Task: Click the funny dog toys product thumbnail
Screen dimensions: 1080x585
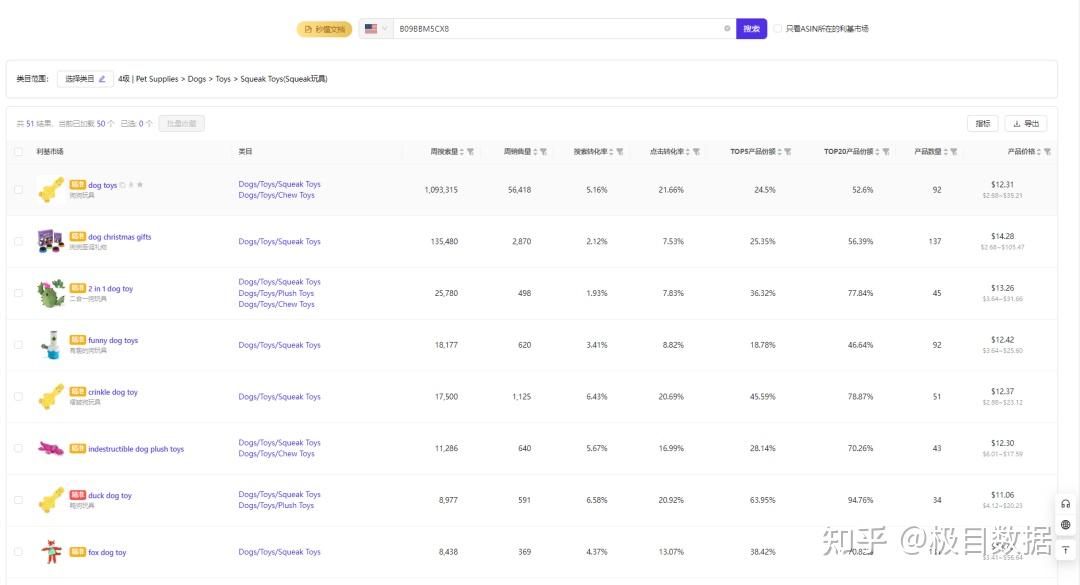Action: (x=50, y=345)
